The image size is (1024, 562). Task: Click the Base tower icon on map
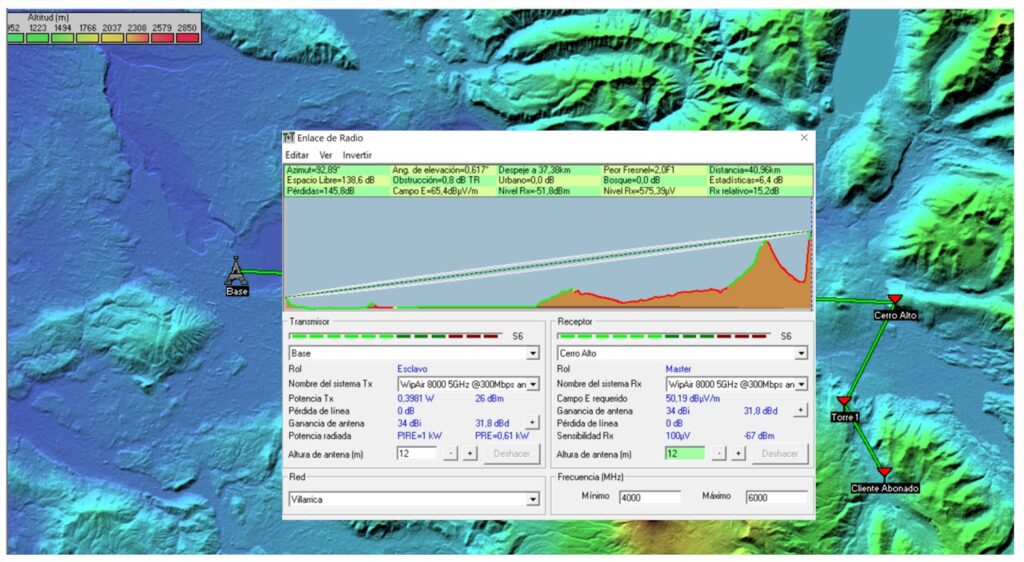point(236,272)
